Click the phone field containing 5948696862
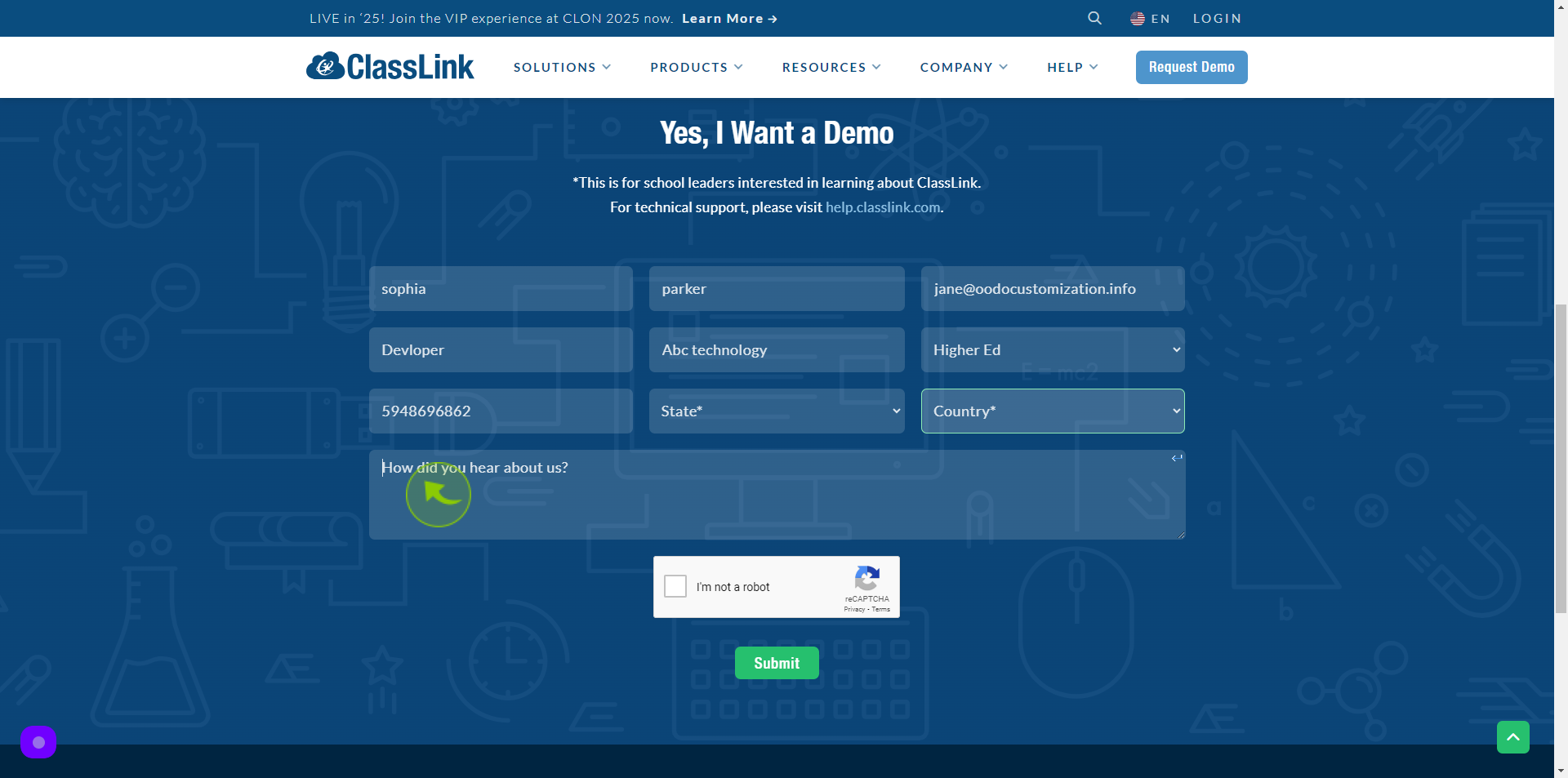This screenshot has height=778, width=1568. click(x=501, y=411)
